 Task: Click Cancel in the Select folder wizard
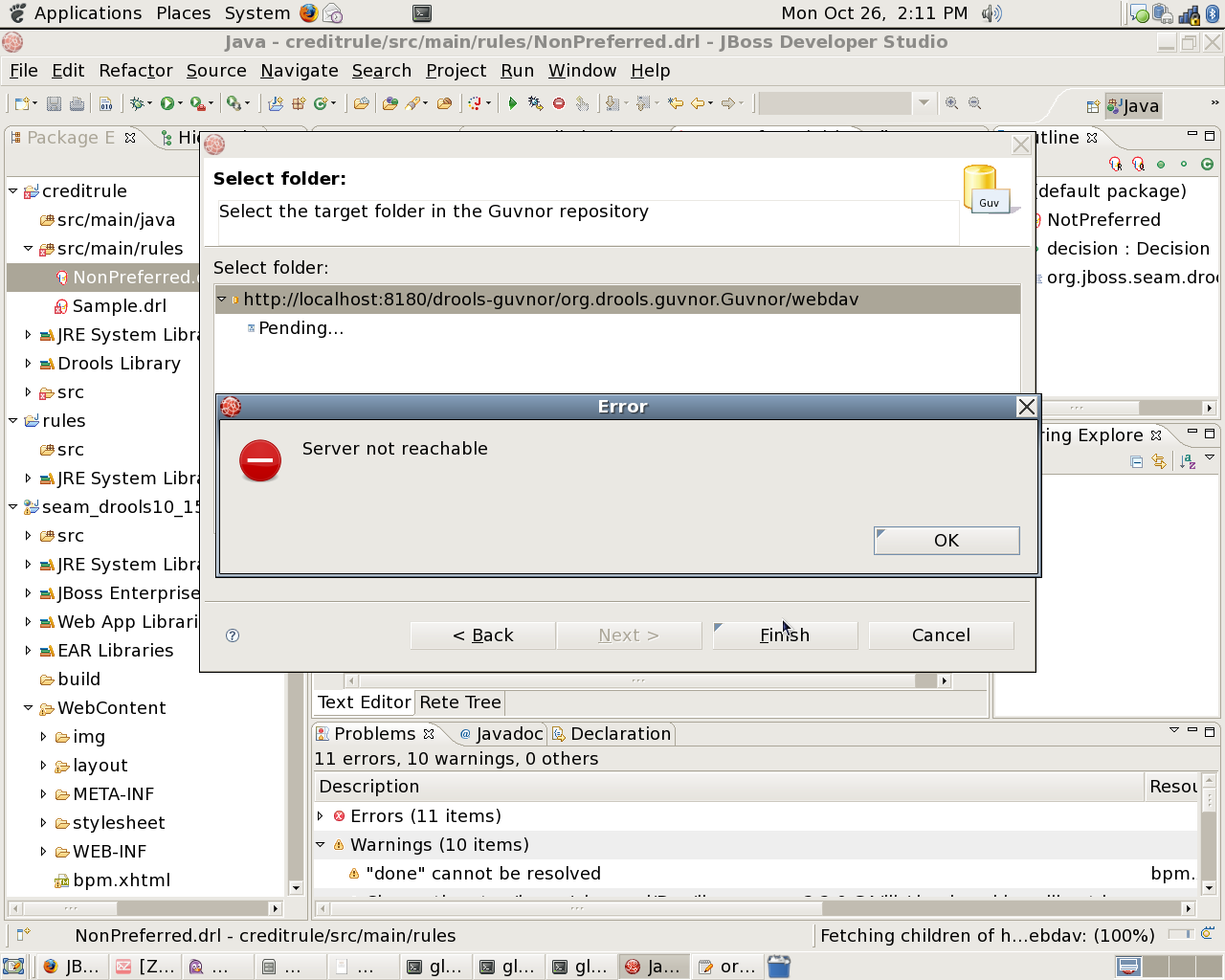(941, 635)
